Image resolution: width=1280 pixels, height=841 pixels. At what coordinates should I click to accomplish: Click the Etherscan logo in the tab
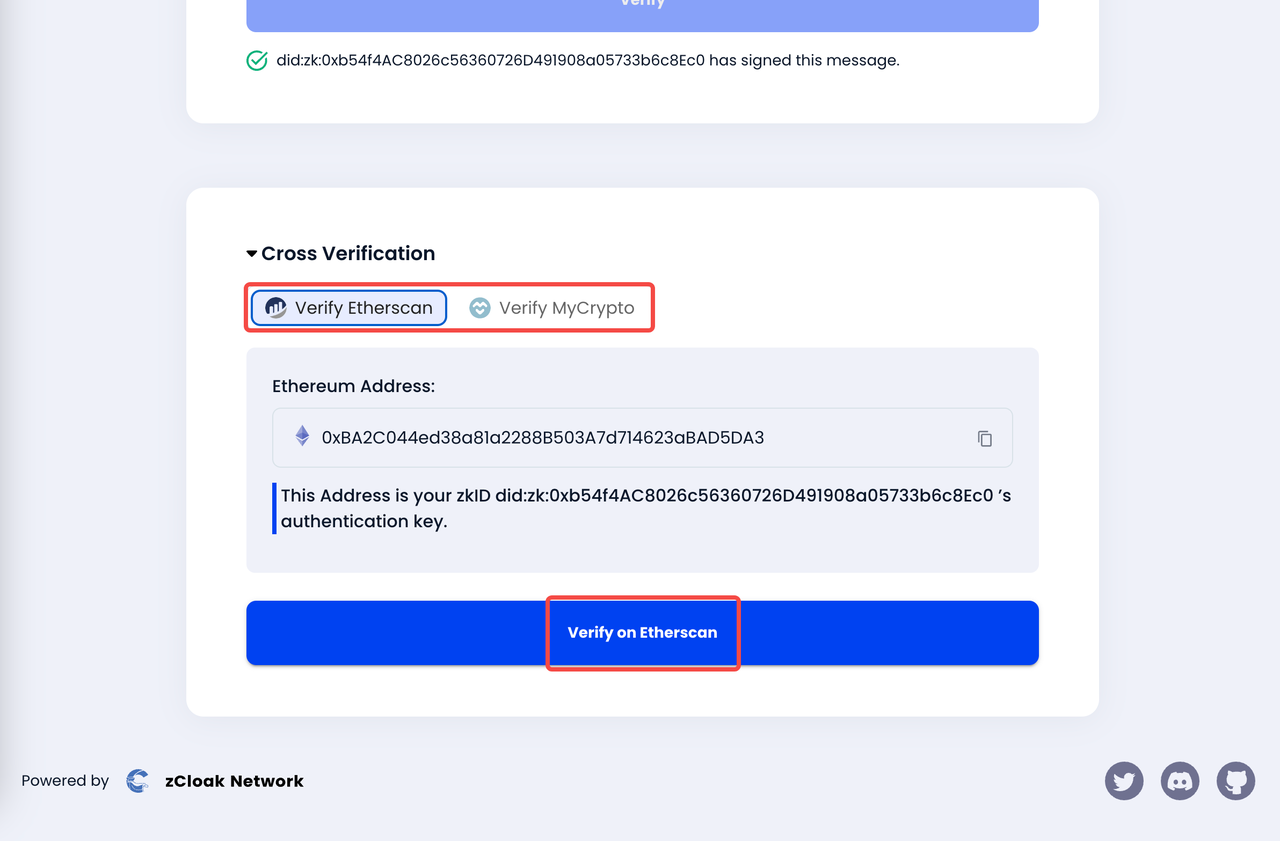click(x=276, y=308)
